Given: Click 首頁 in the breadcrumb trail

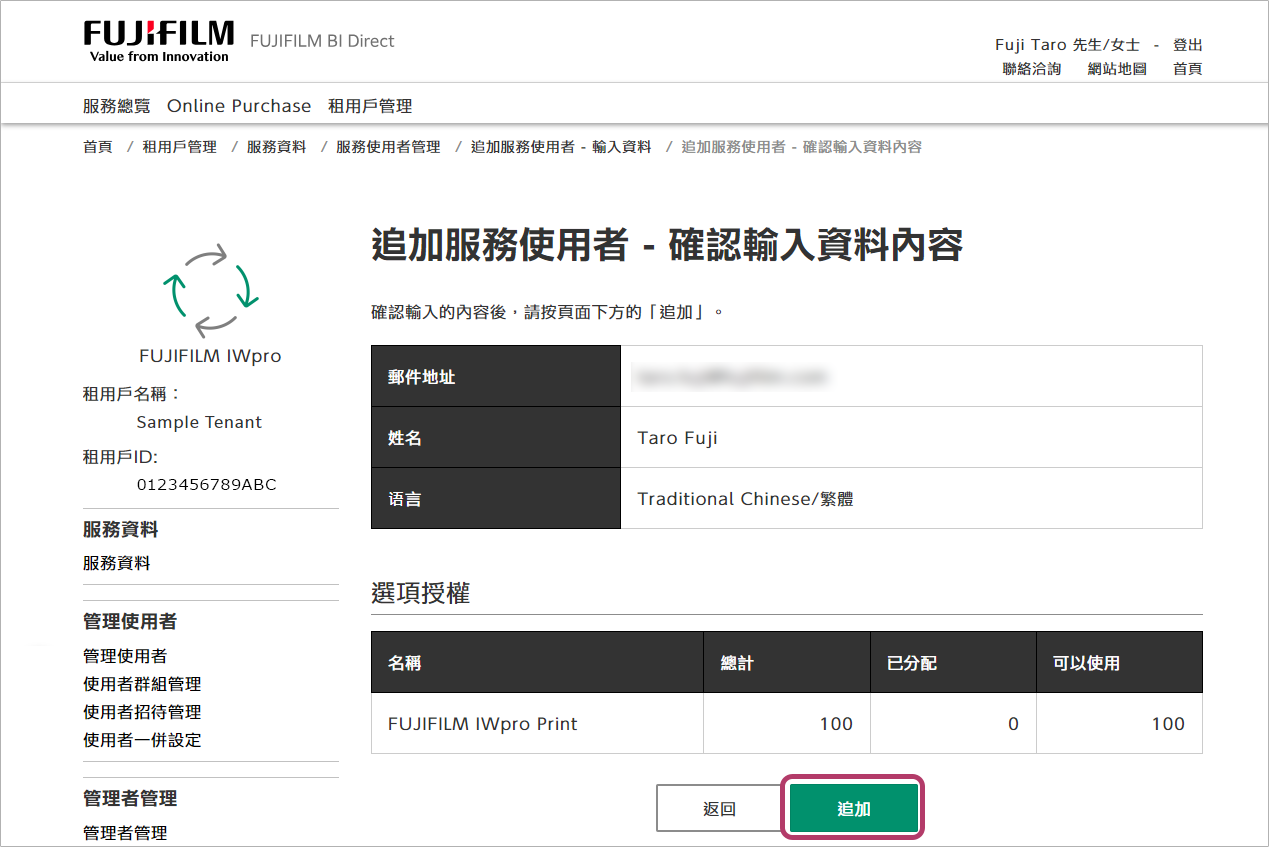Looking at the screenshot, I should click(x=97, y=147).
